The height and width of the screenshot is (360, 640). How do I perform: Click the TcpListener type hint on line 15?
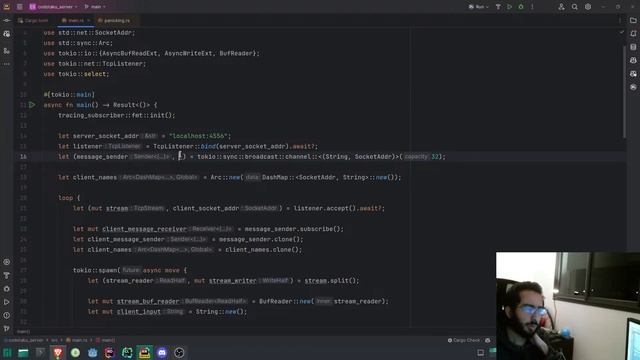point(123,147)
